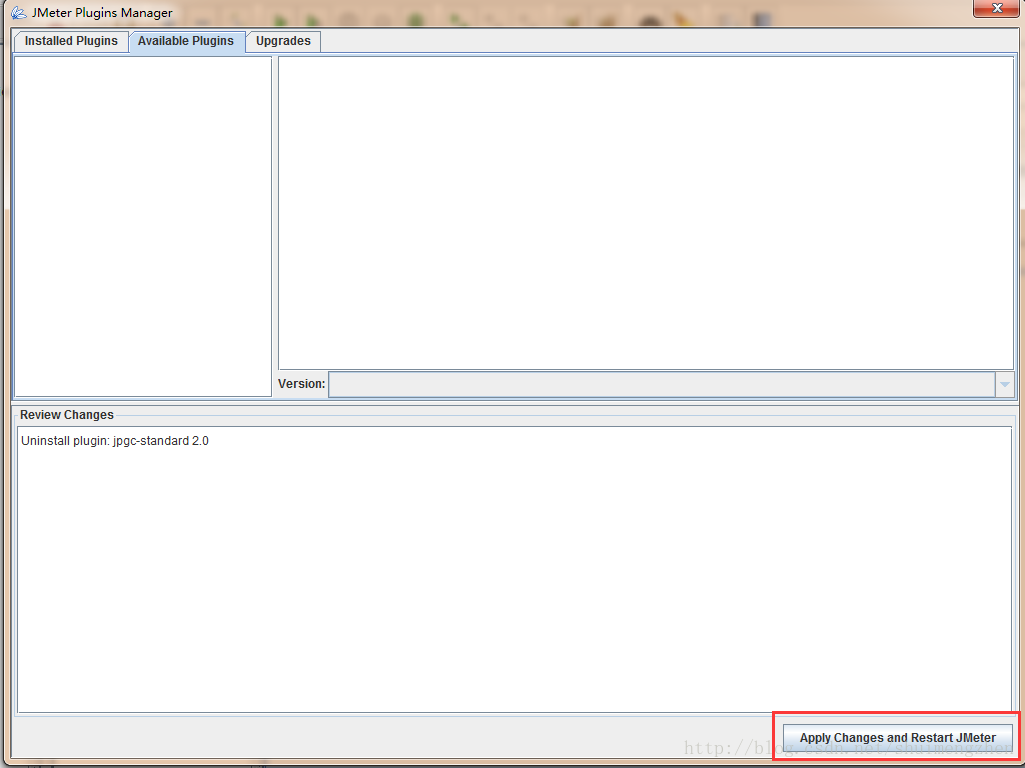The height and width of the screenshot is (768, 1025).
Task: Select the Available Plugins tab
Action: pyautogui.click(x=186, y=41)
